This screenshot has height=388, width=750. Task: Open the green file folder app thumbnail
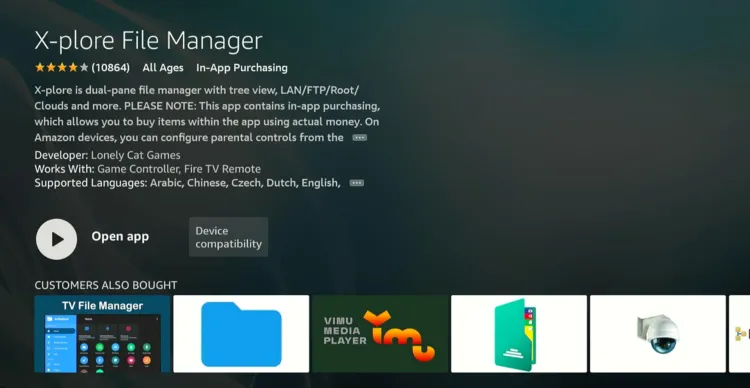[519, 333]
